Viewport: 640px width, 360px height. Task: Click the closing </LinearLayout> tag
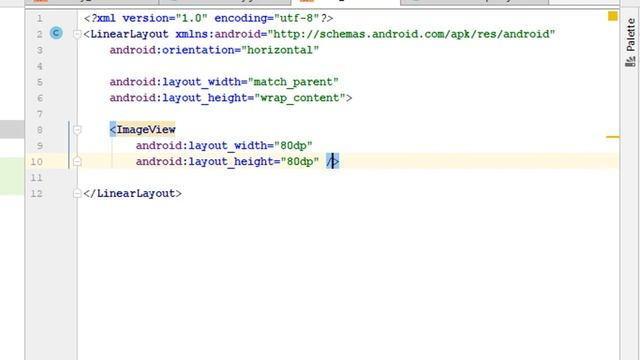133,193
